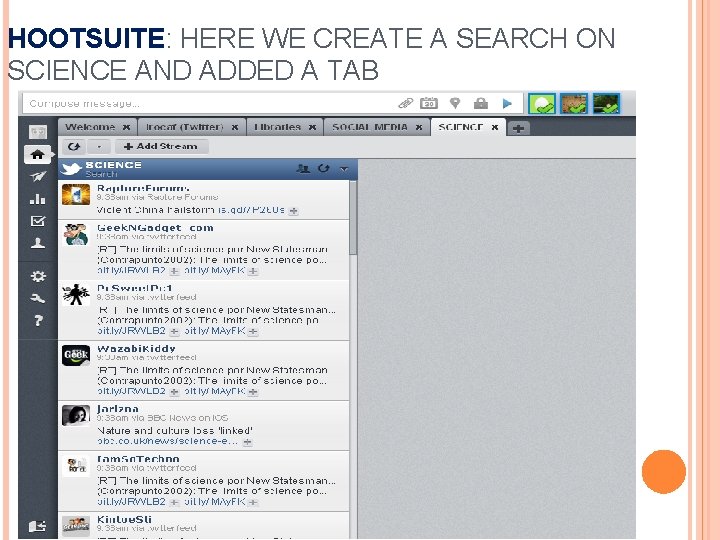Open the GeekNGadget_com username link
Image resolution: width=720 pixels, height=540 pixels.
pyautogui.click(x=155, y=228)
